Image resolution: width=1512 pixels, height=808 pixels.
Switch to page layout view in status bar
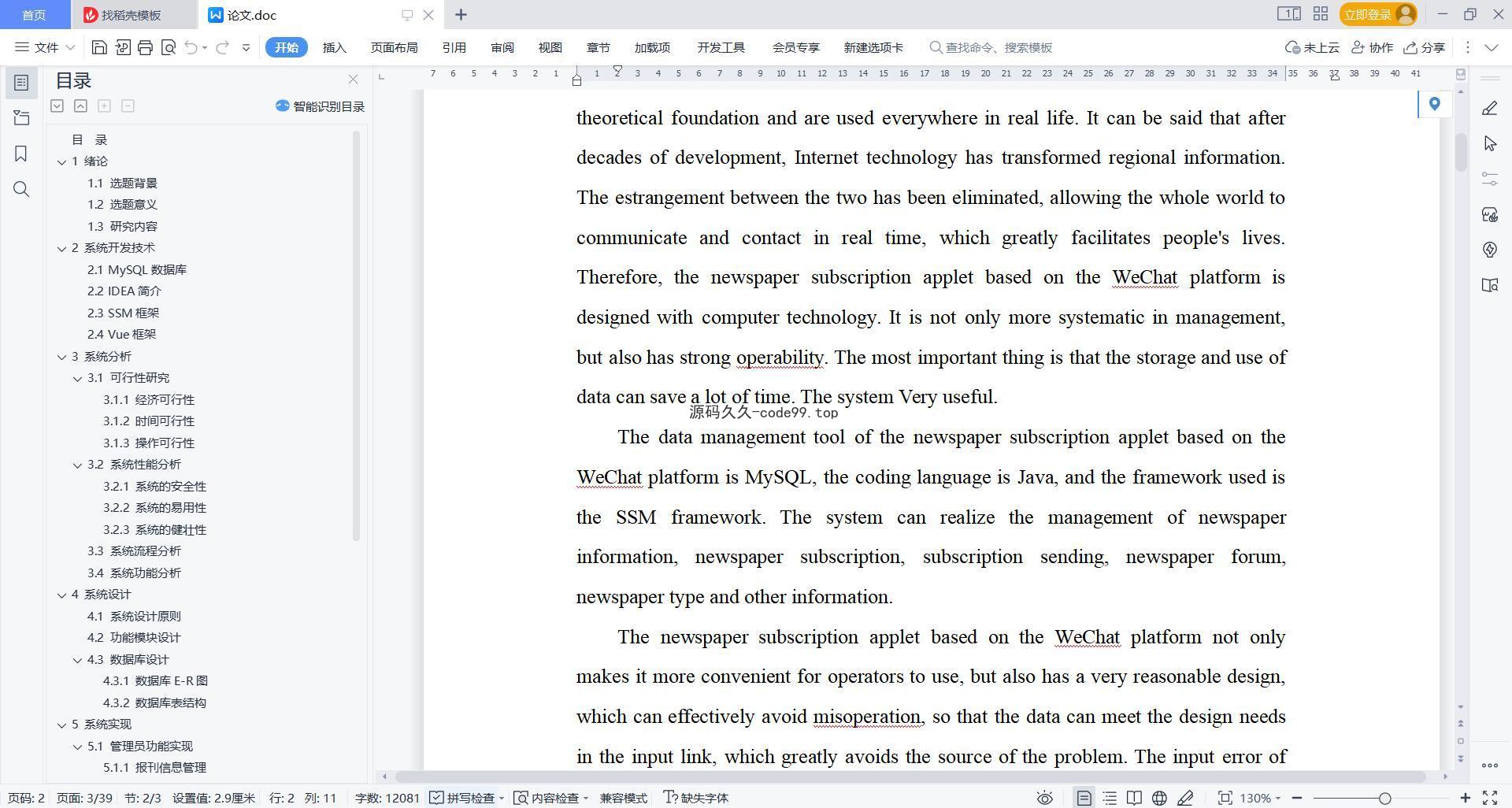pyautogui.click(x=1084, y=798)
